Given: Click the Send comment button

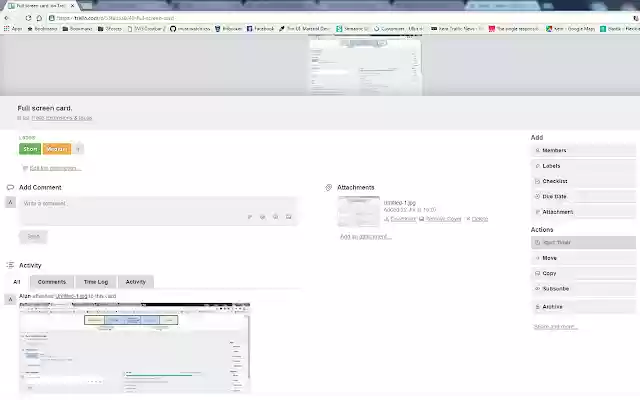Looking at the screenshot, I should coord(33,236).
